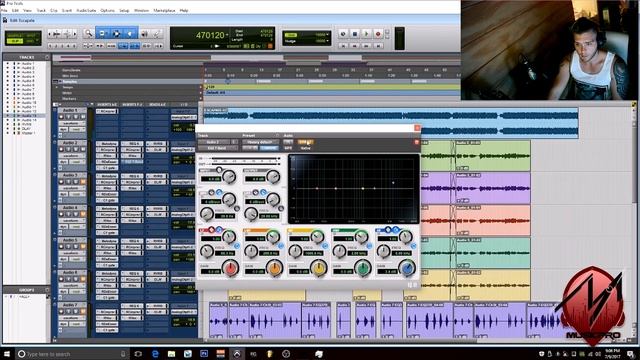Open the AudioSuite menu
The image size is (640, 360).
87,10
